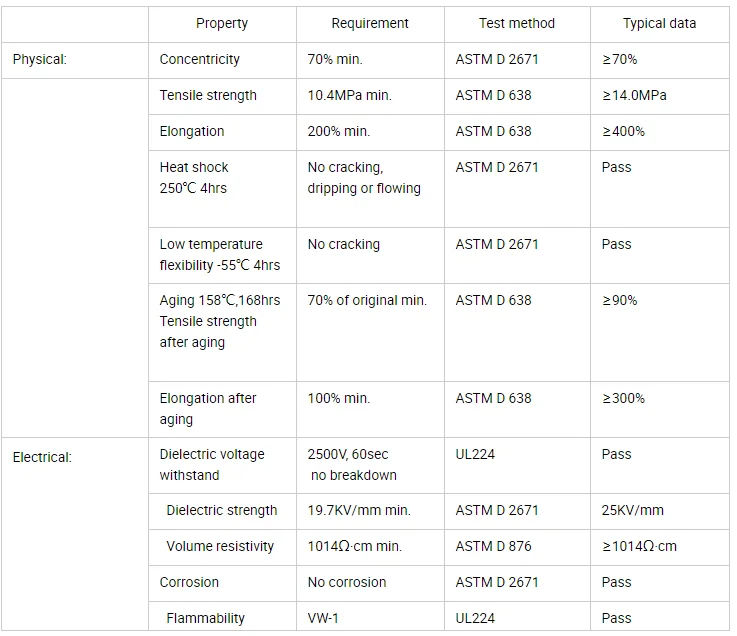Click the Physical: section label
The image size is (737, 636).
click(x=39, y=59)
